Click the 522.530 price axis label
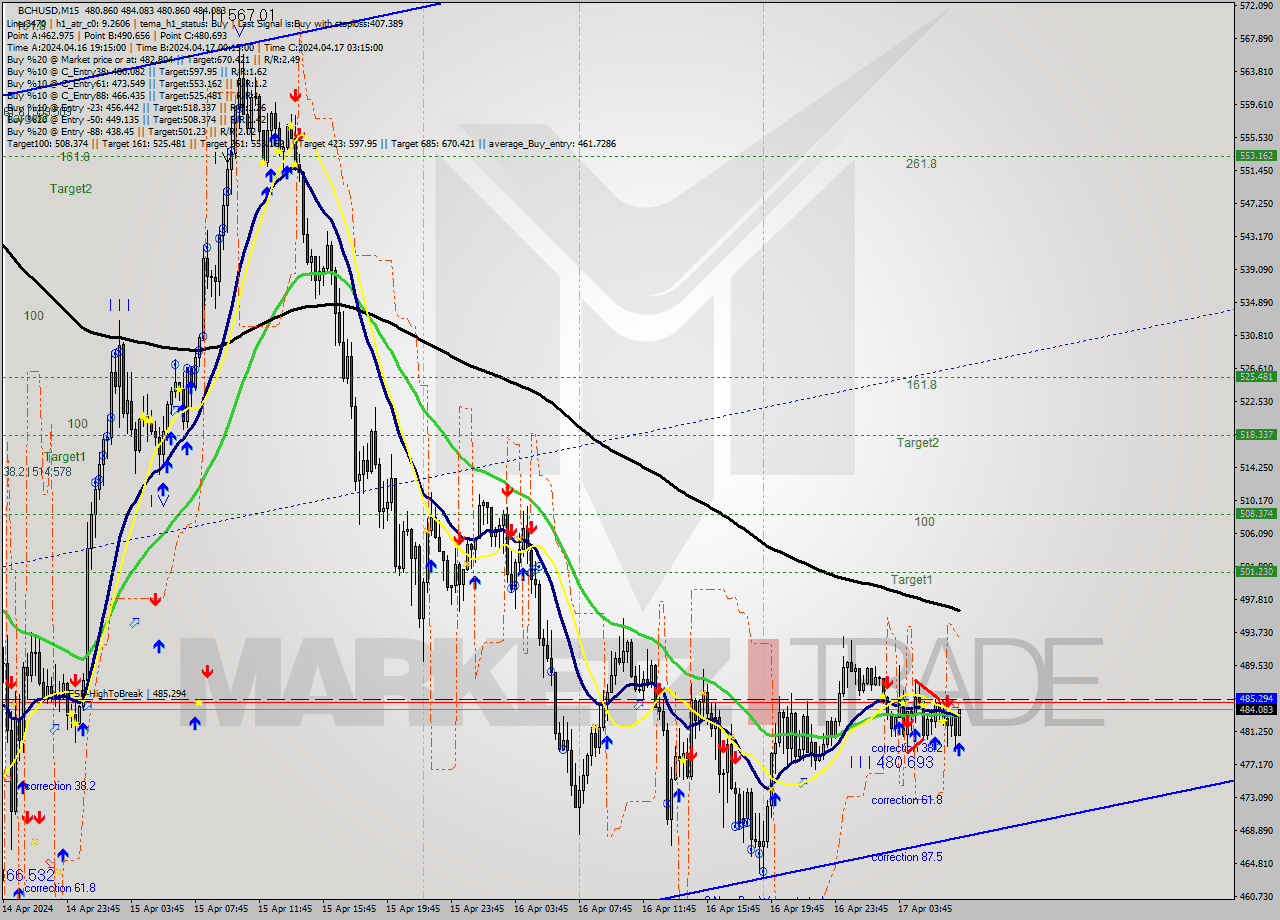 point(1256,401)
